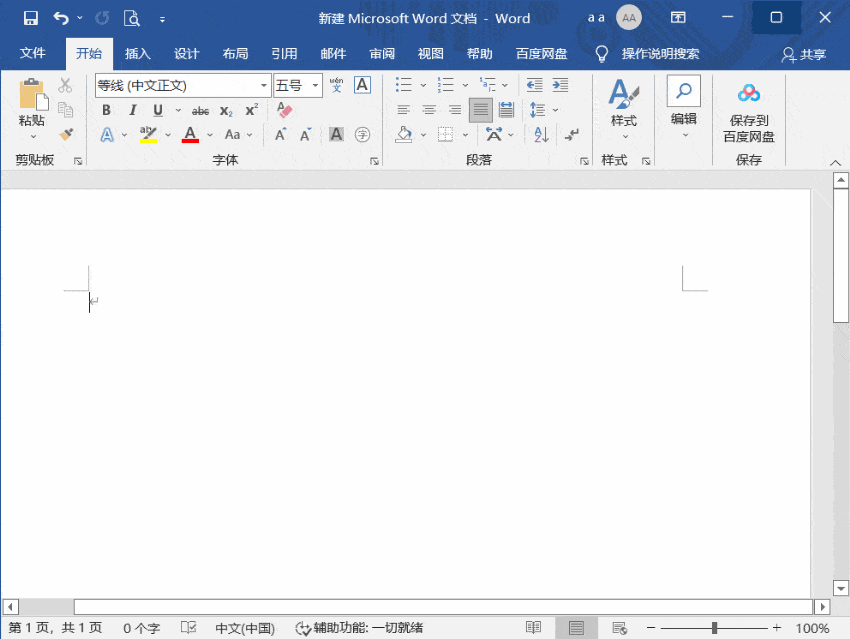Screen dimensions: 850x639
Task: Toggle bold formatting
Action: [x=106, y=110]
